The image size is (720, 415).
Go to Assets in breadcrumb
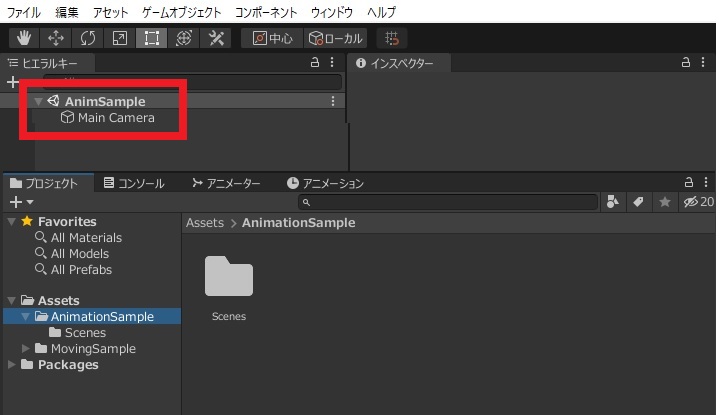tap(205, 223)
